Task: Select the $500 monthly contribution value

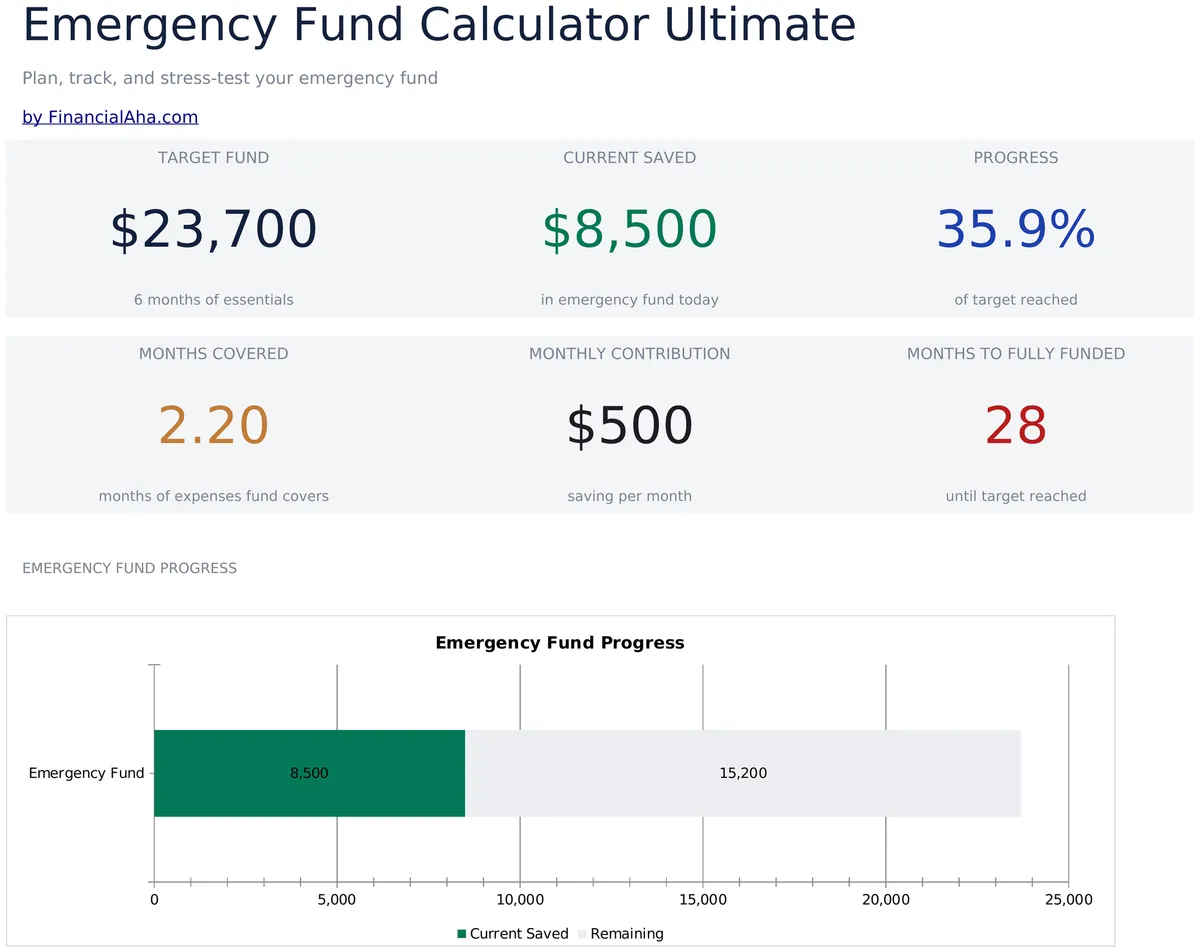Action: tap(629, 426)
